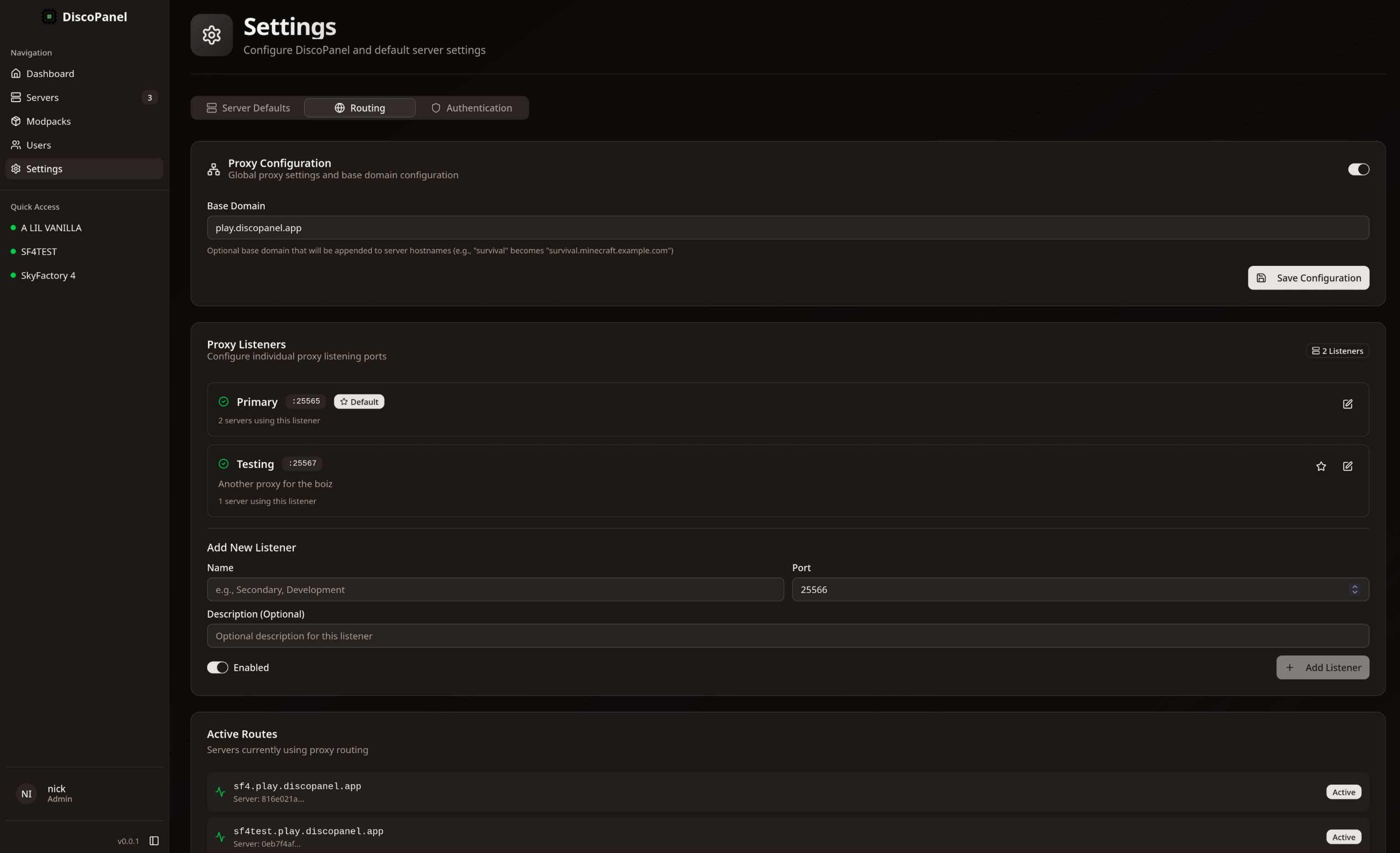The height and width of the screenshot is (853, 1400).
Task: Click the Save Configuration button
Action: point(1308,278)
